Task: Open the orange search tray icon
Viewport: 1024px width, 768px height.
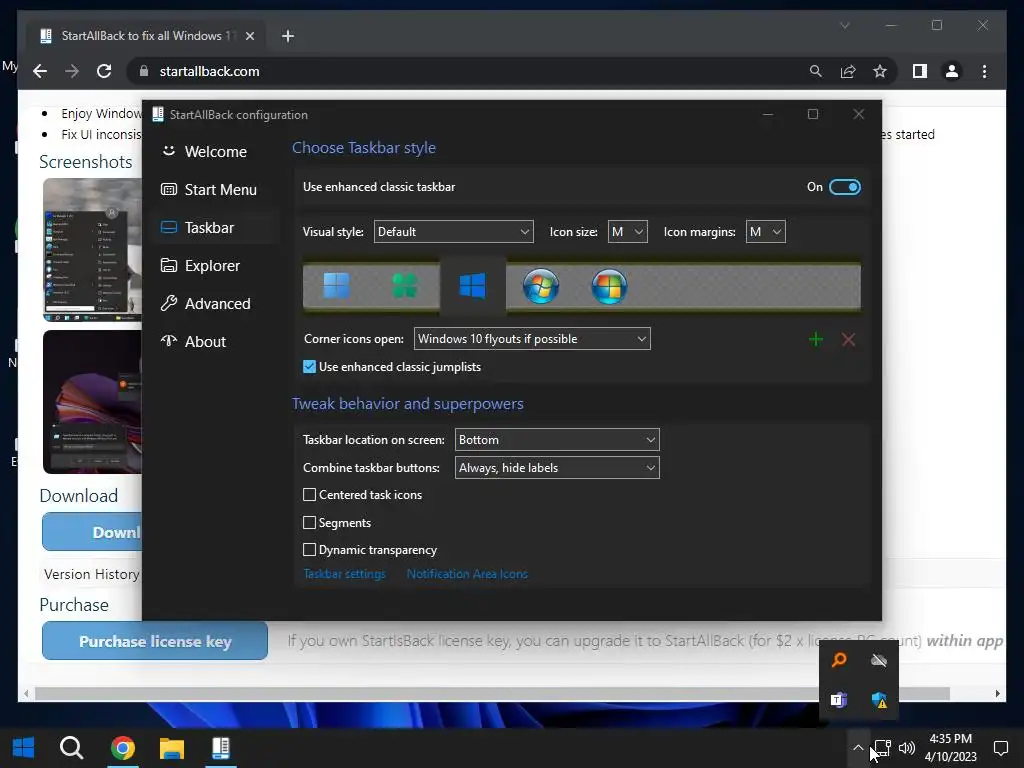Action: click(x=839, y=660)
